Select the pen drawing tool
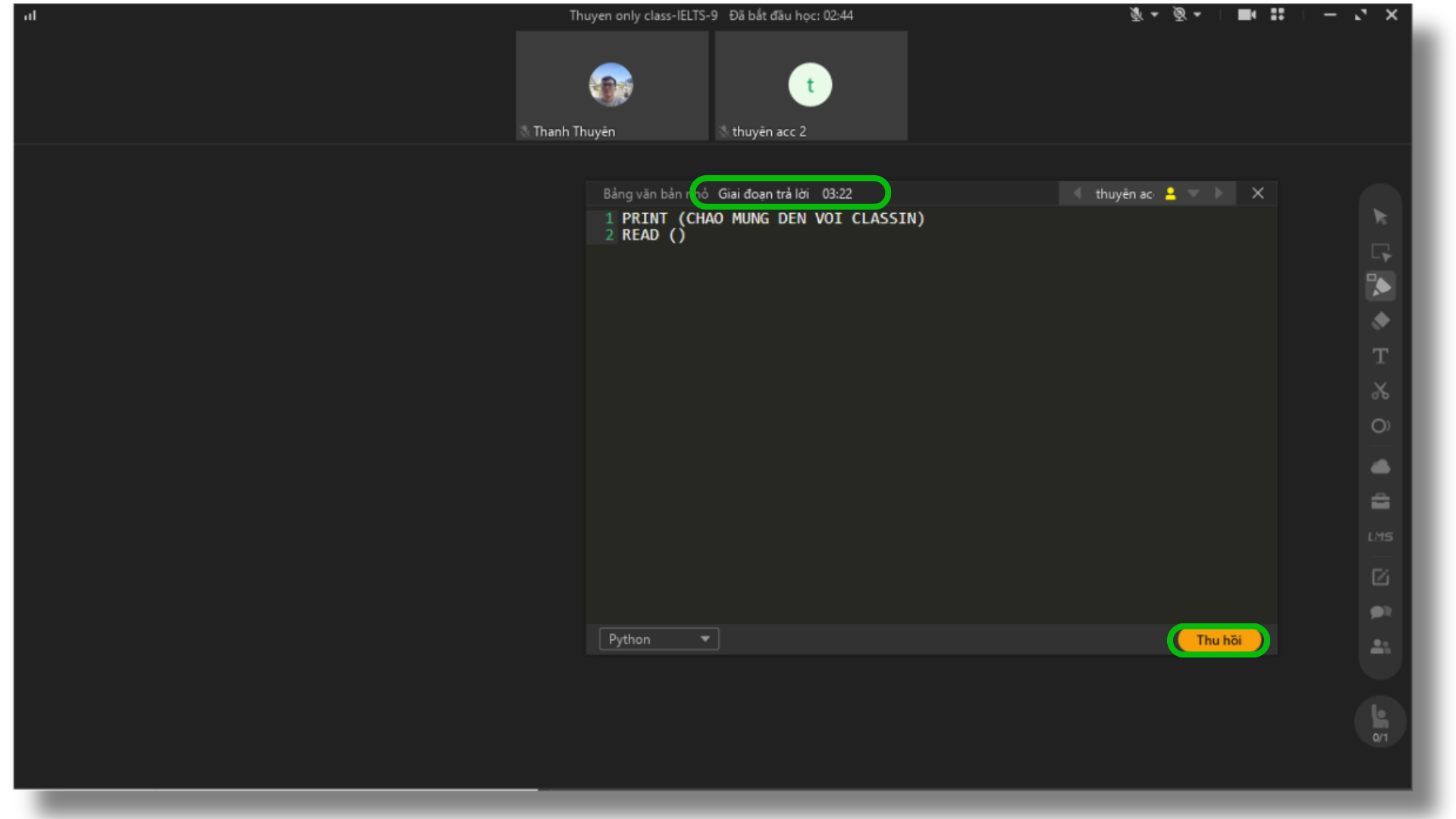The height and width of the screenshot is (819, 1456). click(1380, 286)
